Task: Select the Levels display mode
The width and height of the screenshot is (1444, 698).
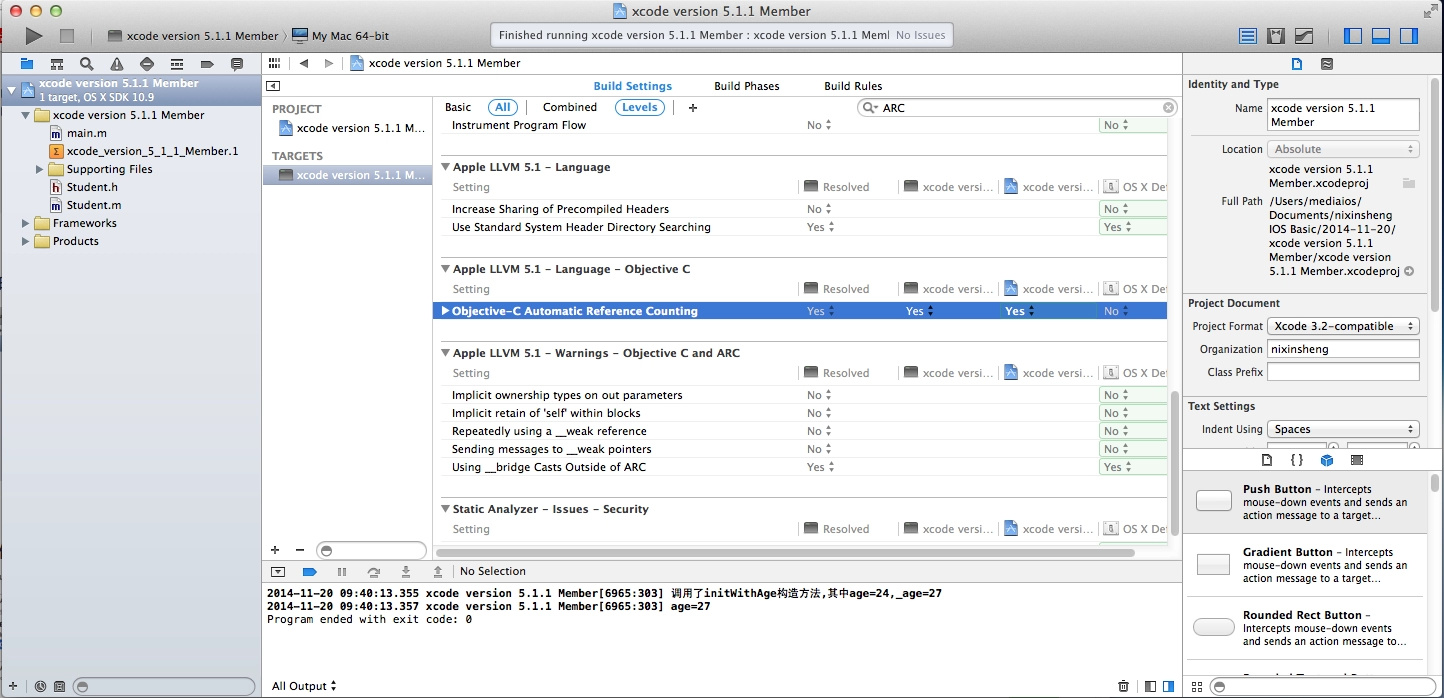Action: coord(640,107)
